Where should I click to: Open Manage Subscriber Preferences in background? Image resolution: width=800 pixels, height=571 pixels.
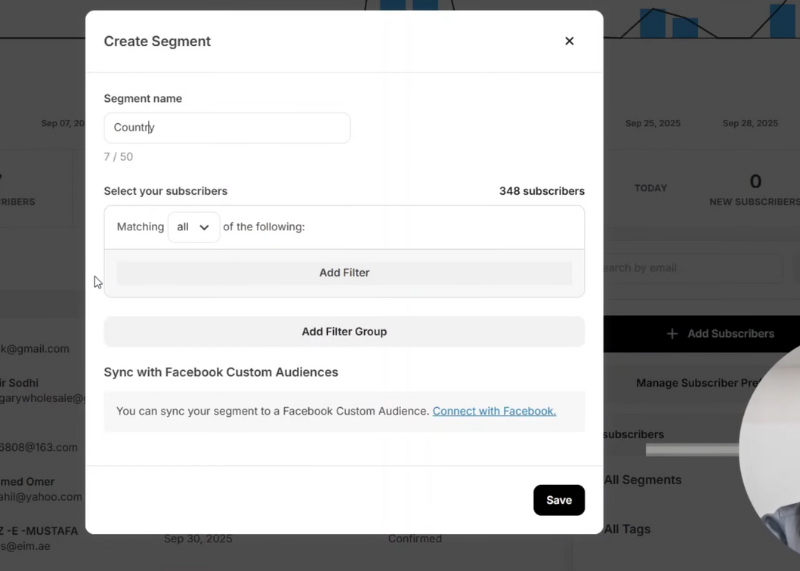point(697,383)
